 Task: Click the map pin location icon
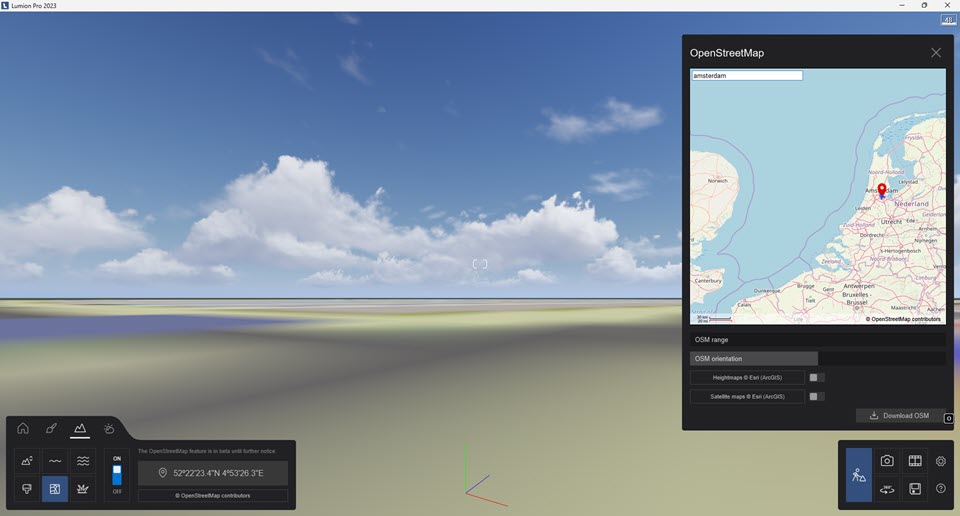tap(162, 473)
